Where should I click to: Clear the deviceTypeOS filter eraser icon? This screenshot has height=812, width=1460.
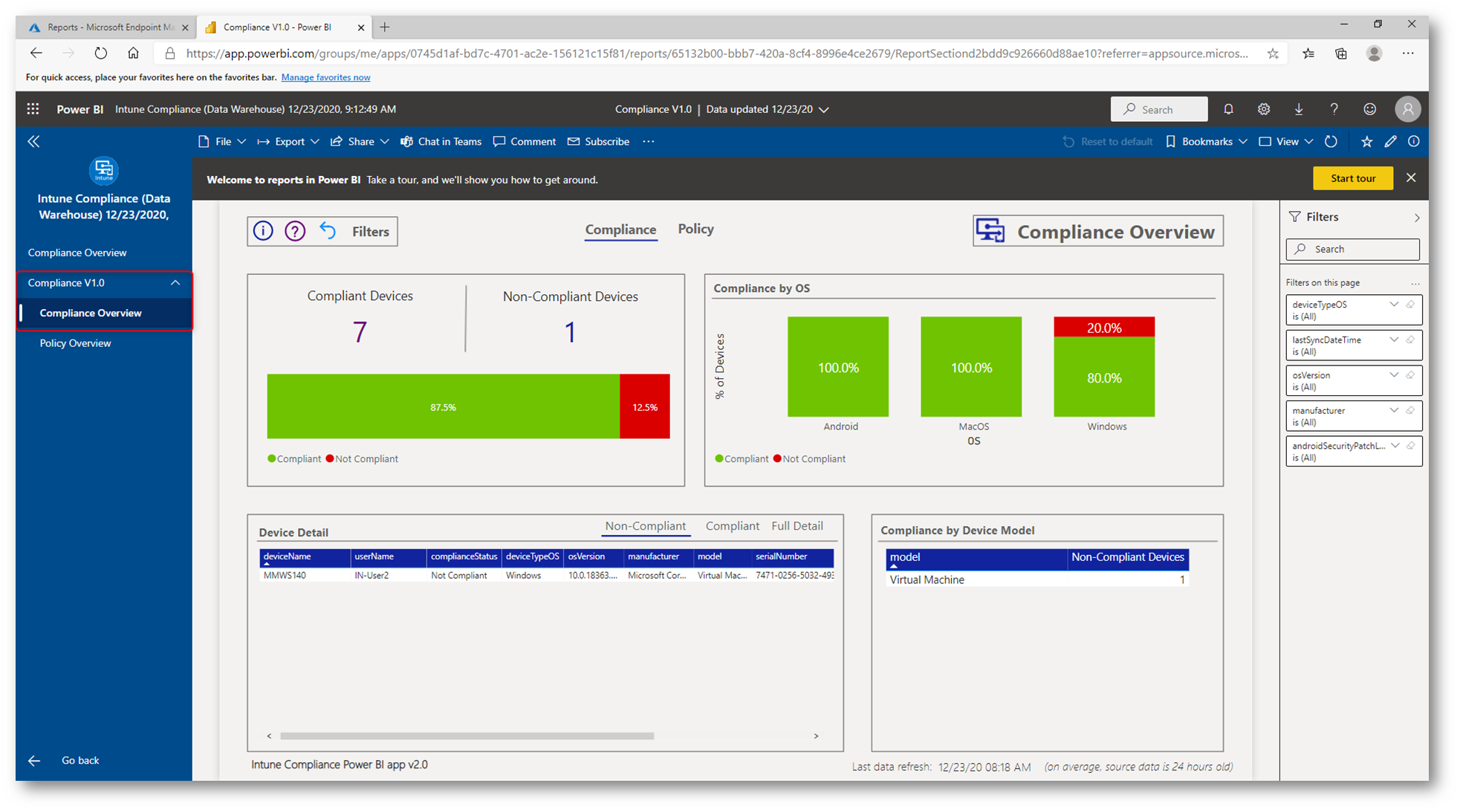point(1410,305)
